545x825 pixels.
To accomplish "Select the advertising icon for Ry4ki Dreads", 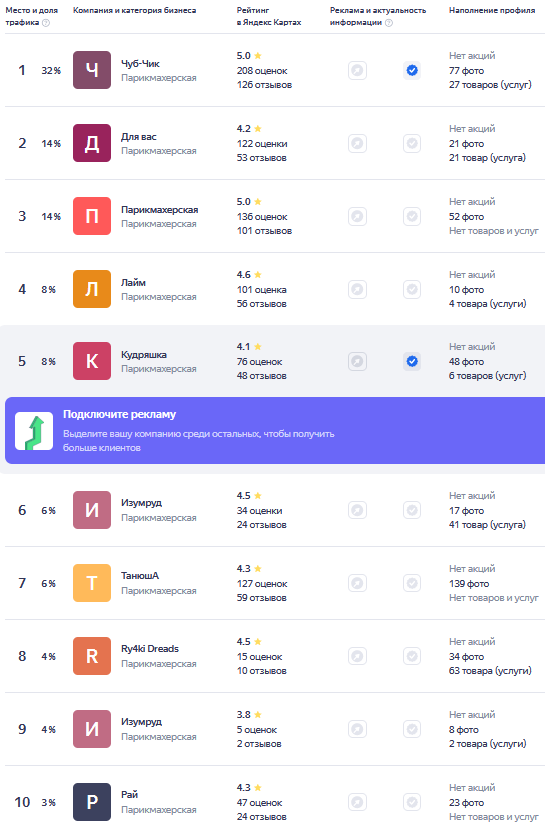I will point(357,656).
